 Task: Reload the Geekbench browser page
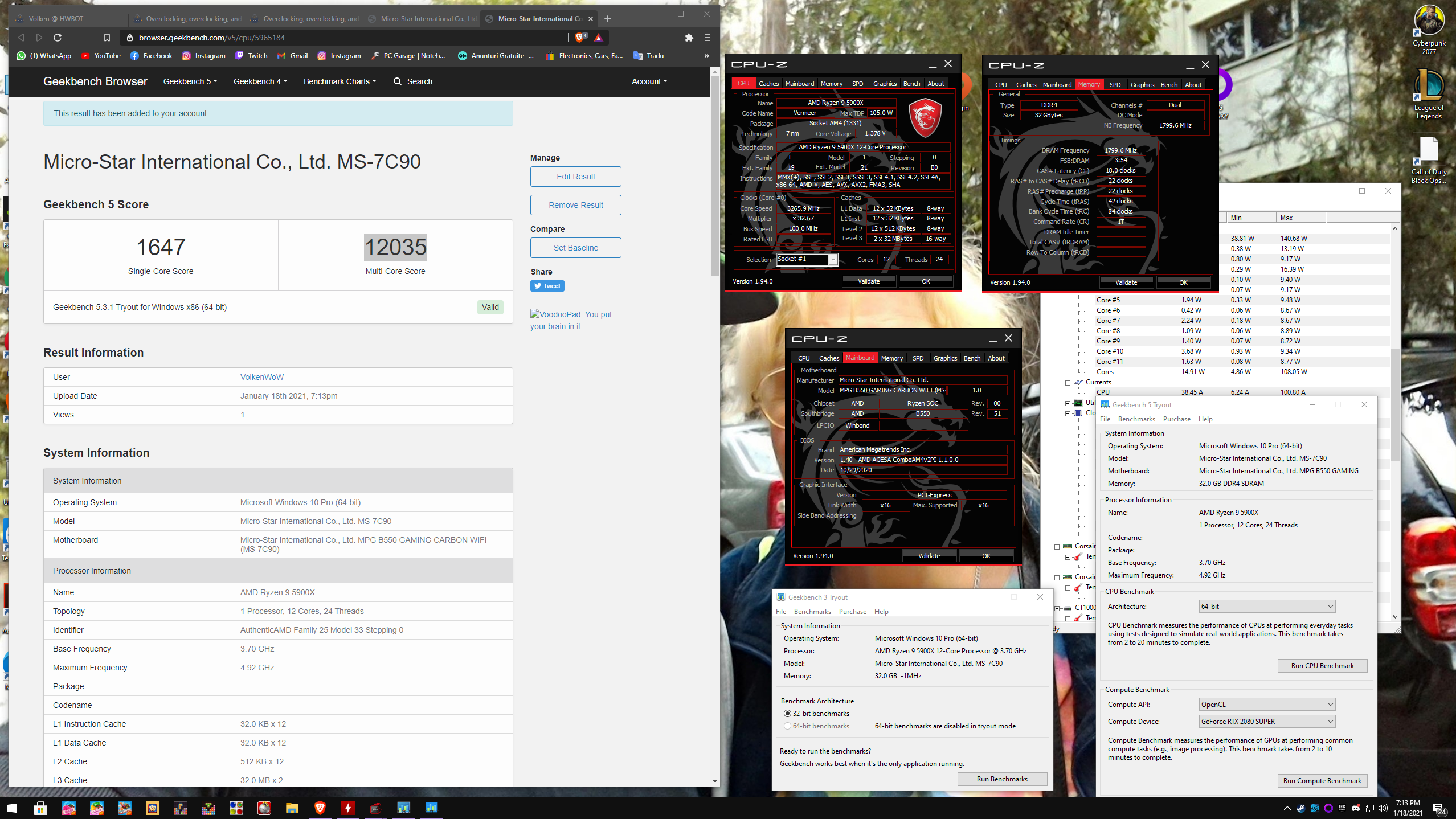point(58,38)
